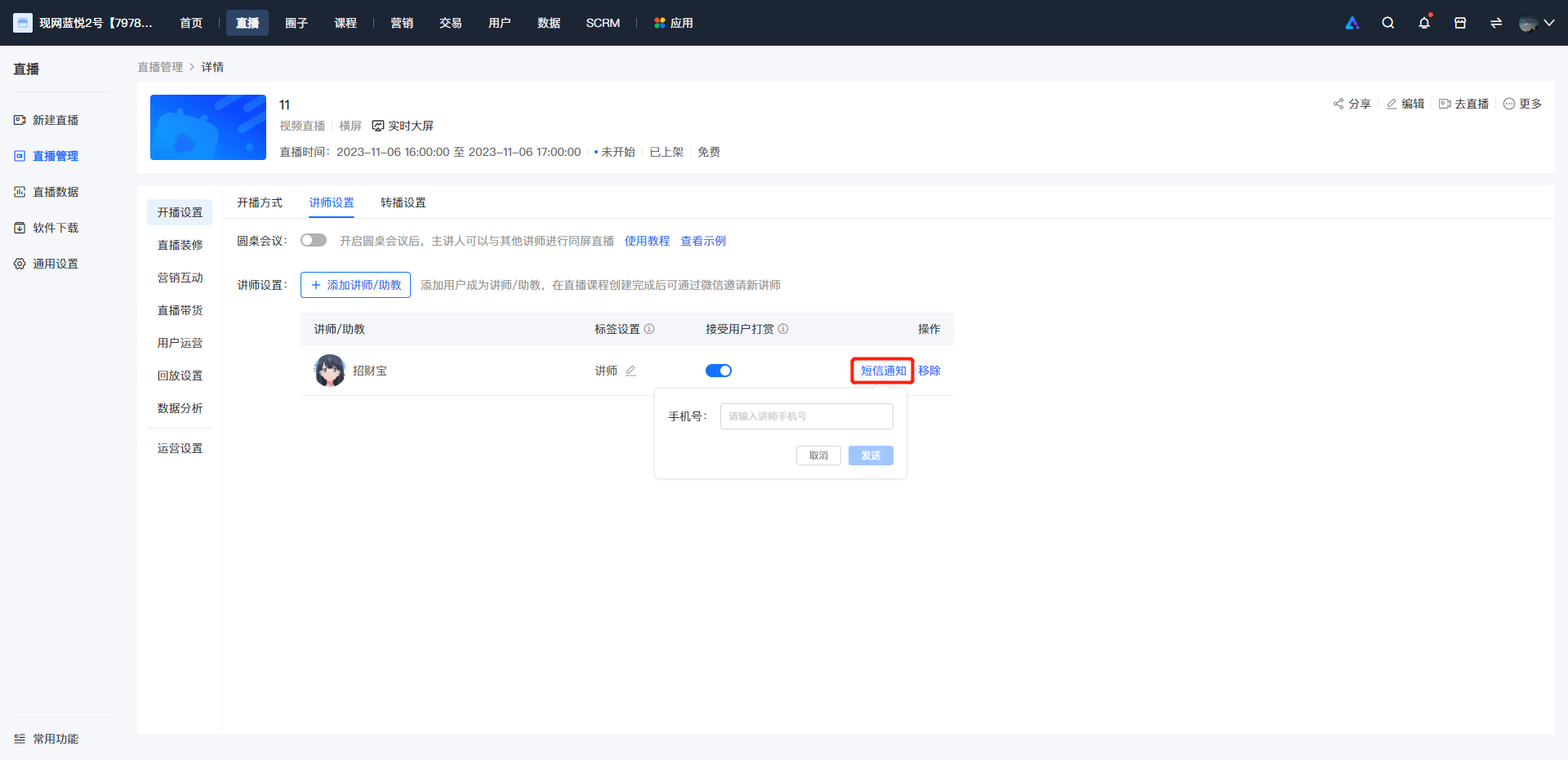1568x760 pixels.
Task: Open the 使用教程 link
Action: coord(647,241)
